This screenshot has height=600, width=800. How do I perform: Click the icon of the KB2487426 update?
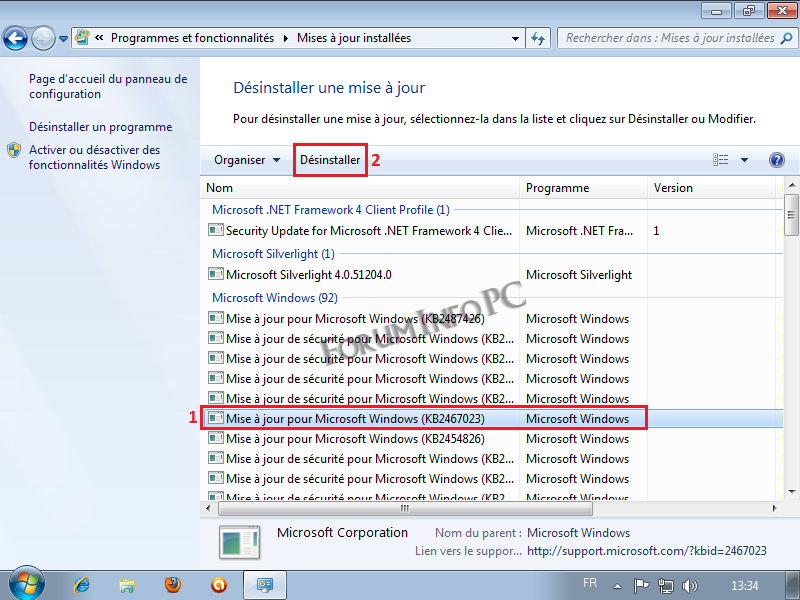(x=216, y=318)
